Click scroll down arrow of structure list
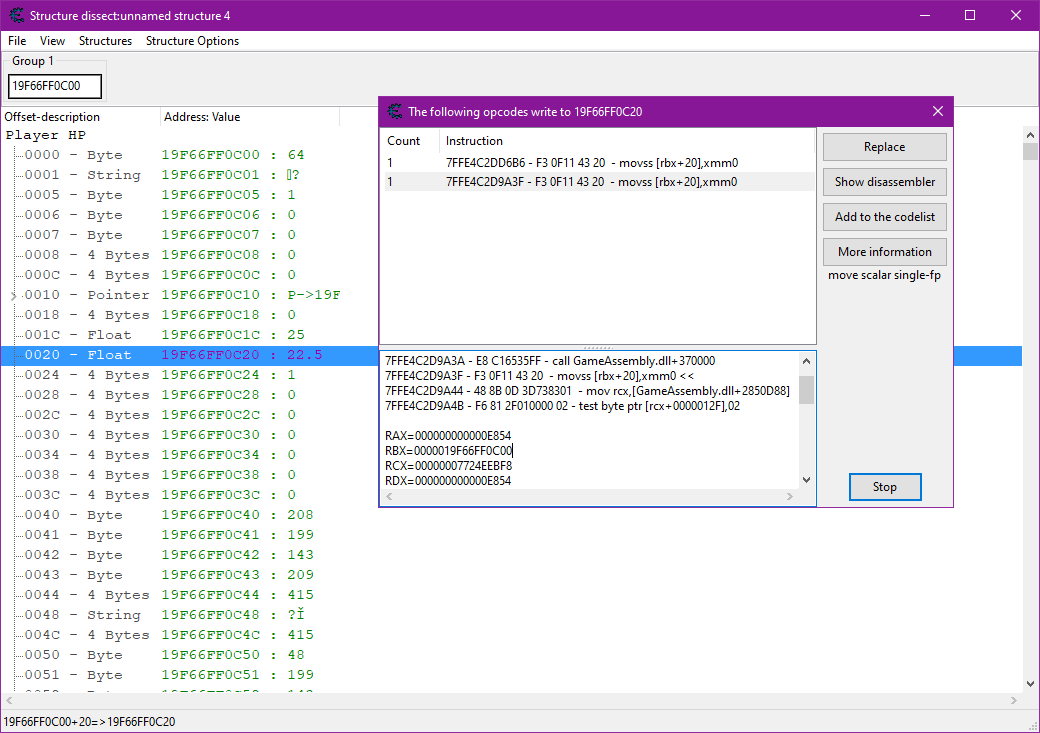This screenshot has height=733, width=1040. click(x=1030, y=684)
